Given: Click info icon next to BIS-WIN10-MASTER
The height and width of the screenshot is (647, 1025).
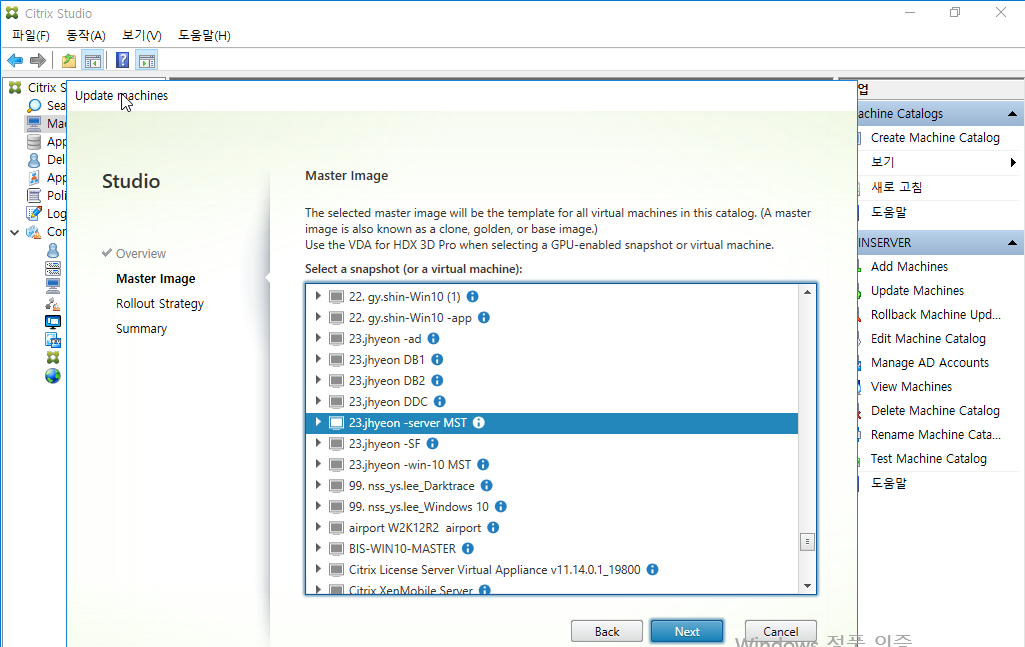Looking at the screenshot, I should (x=468, y=548).
